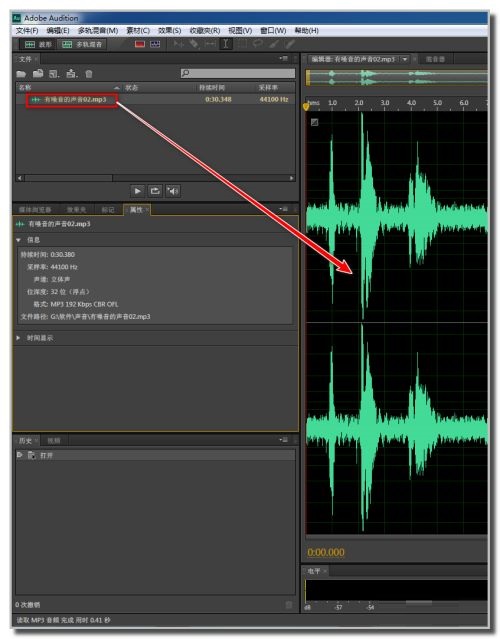Switch to the 媒体浏览器 tab
Image resolution: width=500 pixels, height=639 pixels.
click(x=35, y=210)
